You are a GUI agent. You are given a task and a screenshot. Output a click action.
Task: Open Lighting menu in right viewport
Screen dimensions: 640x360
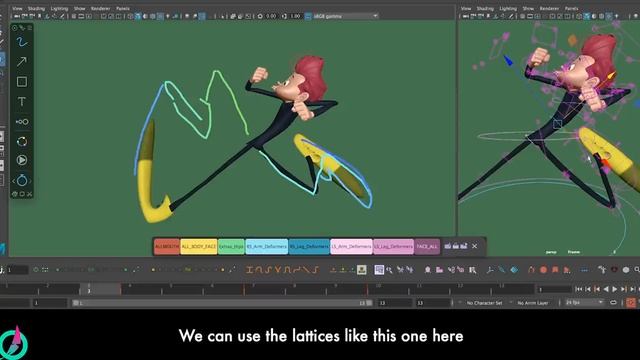(508, 8)
